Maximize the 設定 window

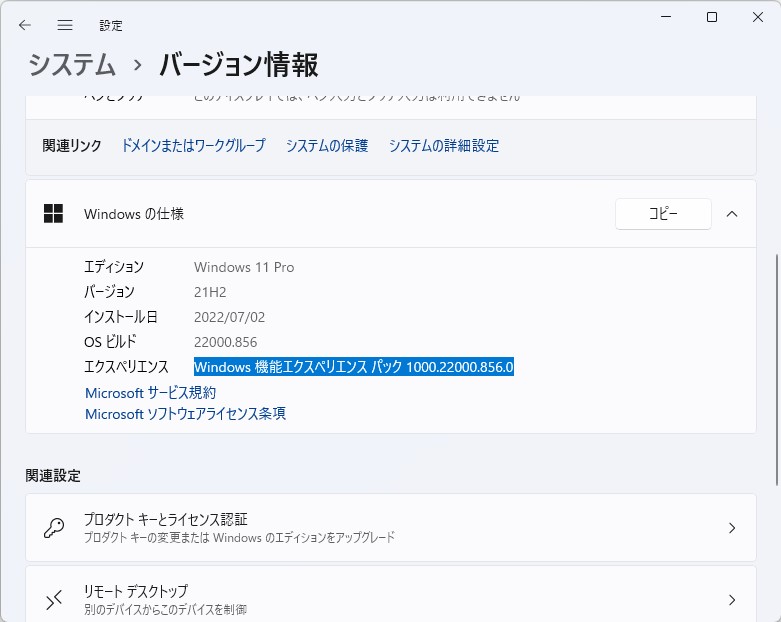[x=712, y=17]
